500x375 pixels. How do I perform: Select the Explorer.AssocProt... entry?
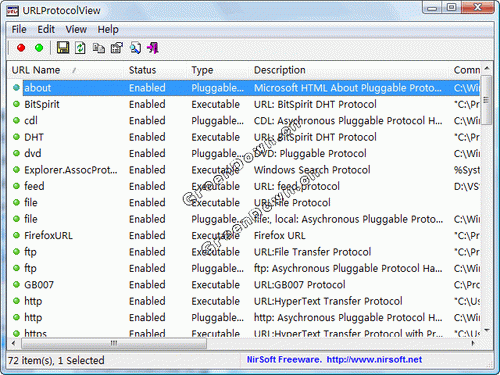tap(71, 170)
